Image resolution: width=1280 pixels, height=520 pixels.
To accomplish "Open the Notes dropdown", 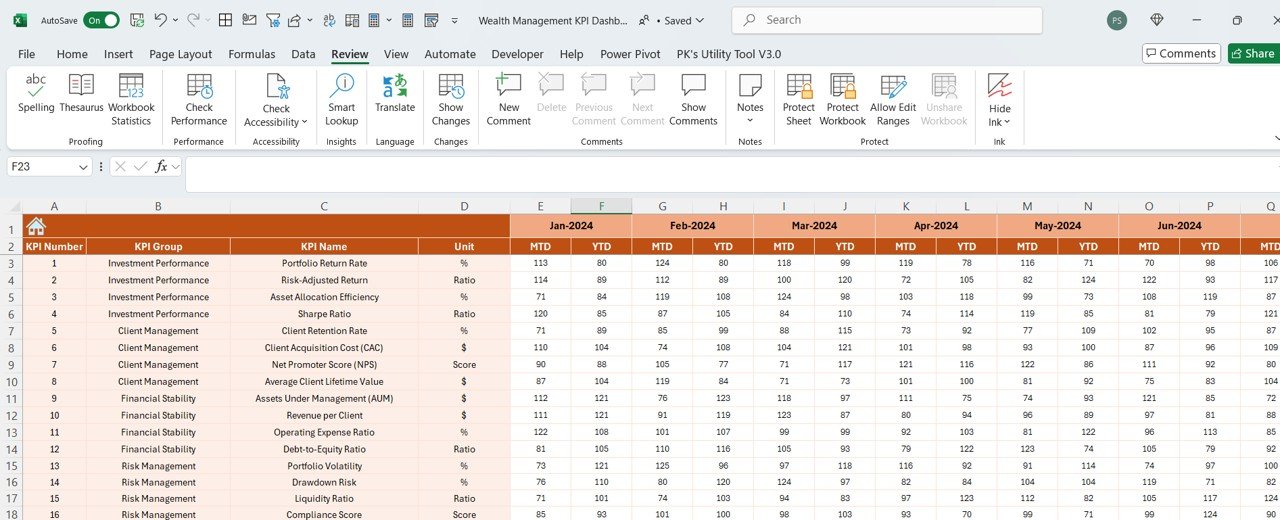I will [750, 100].
